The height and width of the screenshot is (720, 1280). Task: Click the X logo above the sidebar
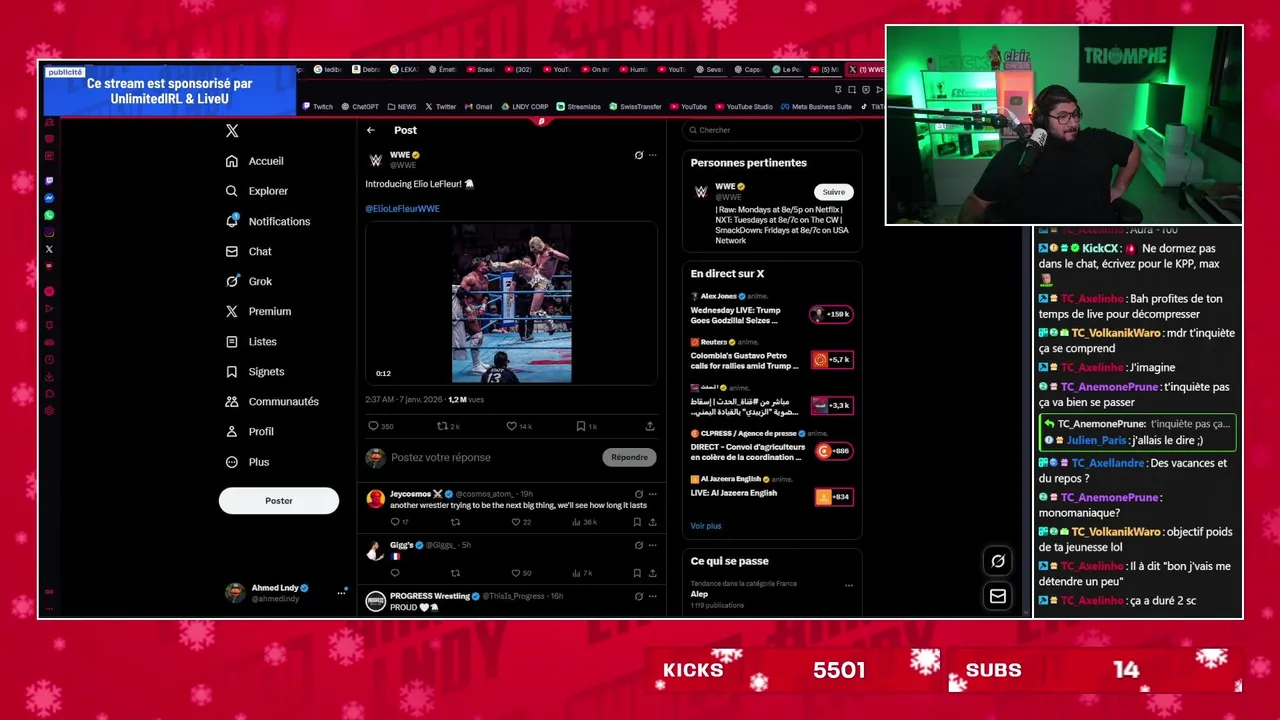(232, 131)
